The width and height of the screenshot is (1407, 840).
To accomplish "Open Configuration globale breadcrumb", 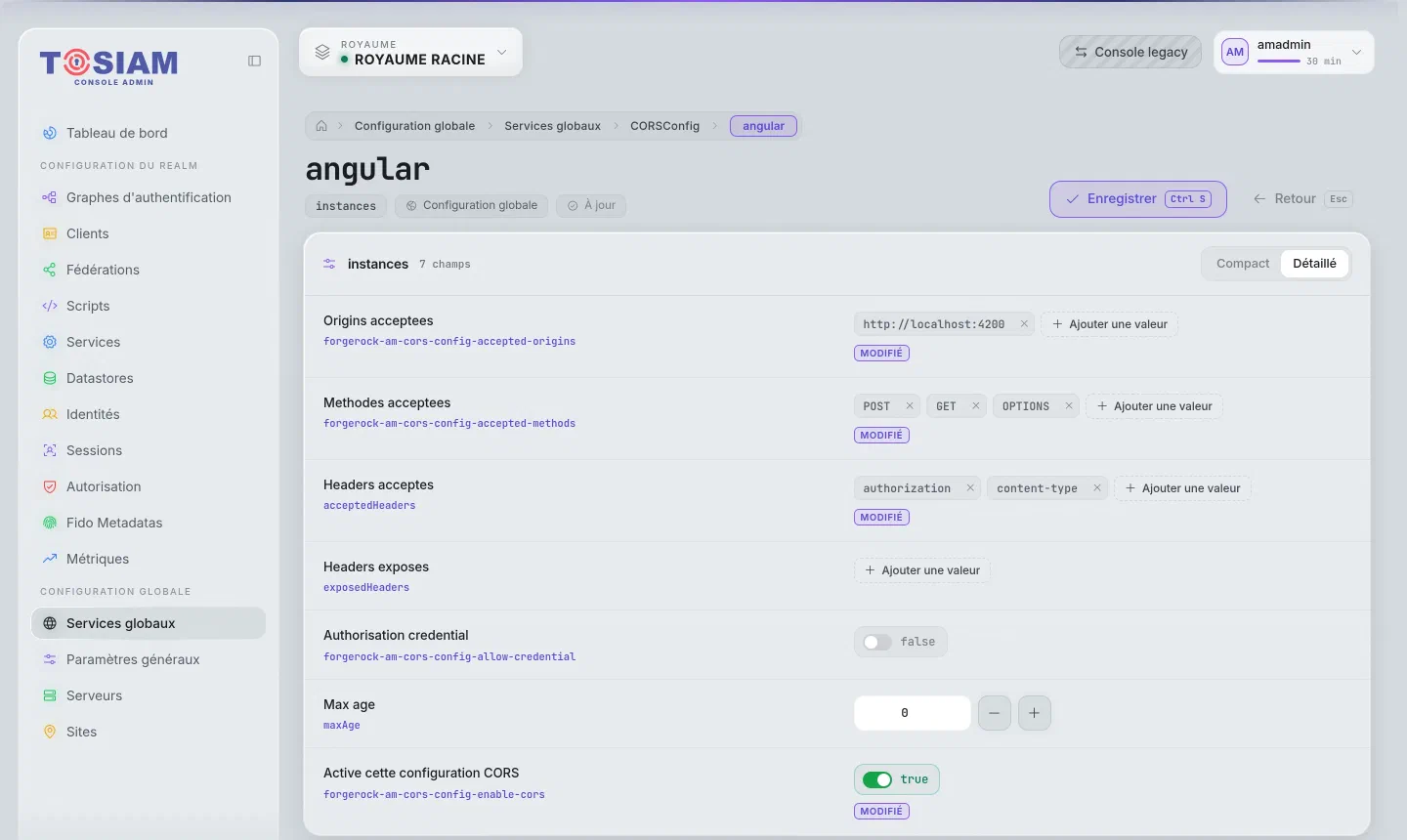I will click(x=414, y=126).
